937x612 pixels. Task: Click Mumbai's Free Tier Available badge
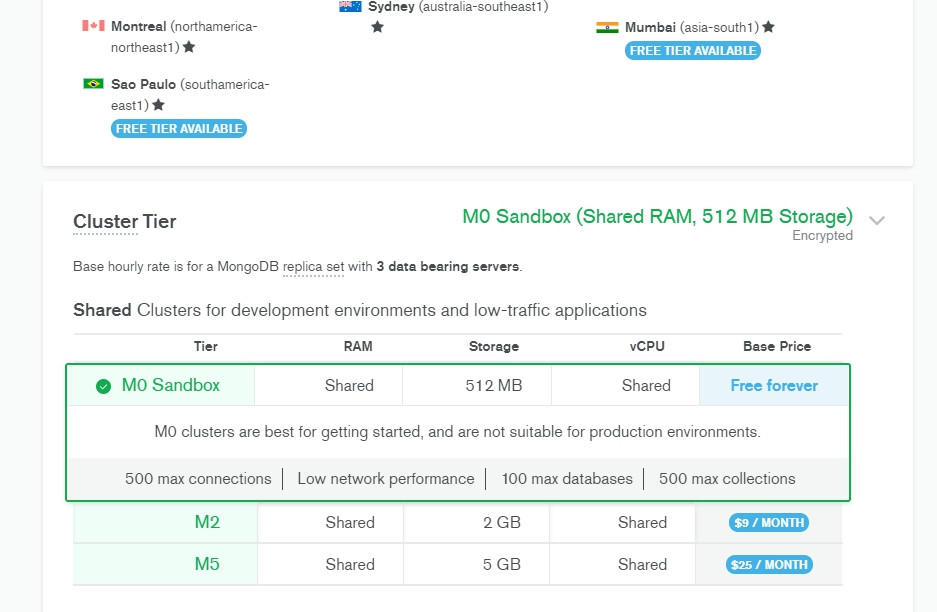click(693, 51)
